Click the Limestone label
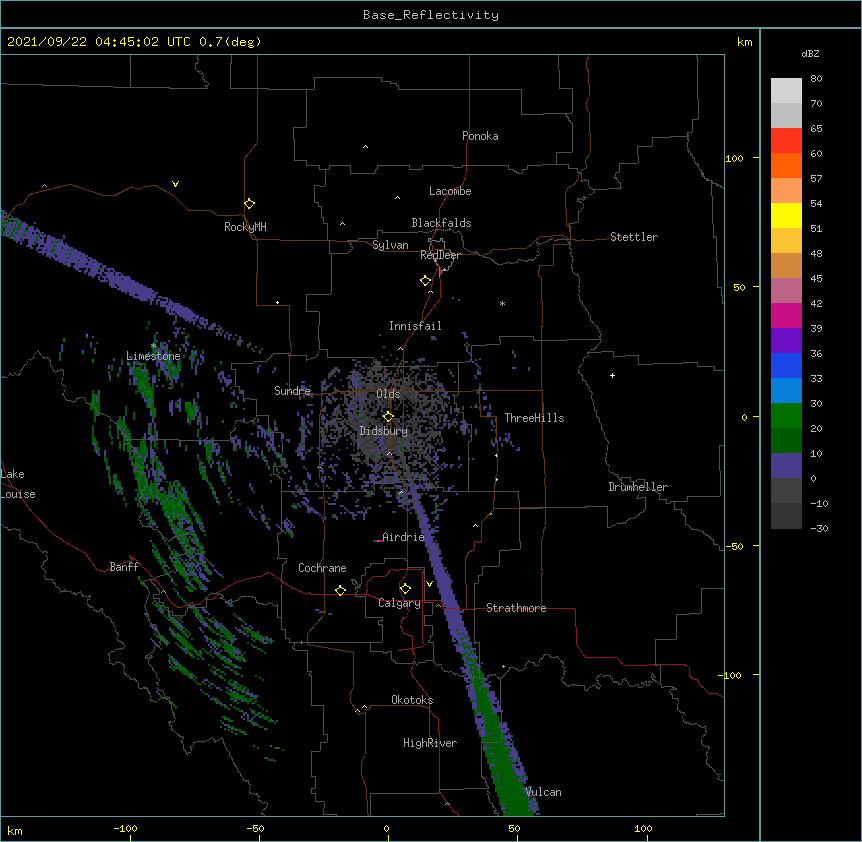 coord(153,356)
